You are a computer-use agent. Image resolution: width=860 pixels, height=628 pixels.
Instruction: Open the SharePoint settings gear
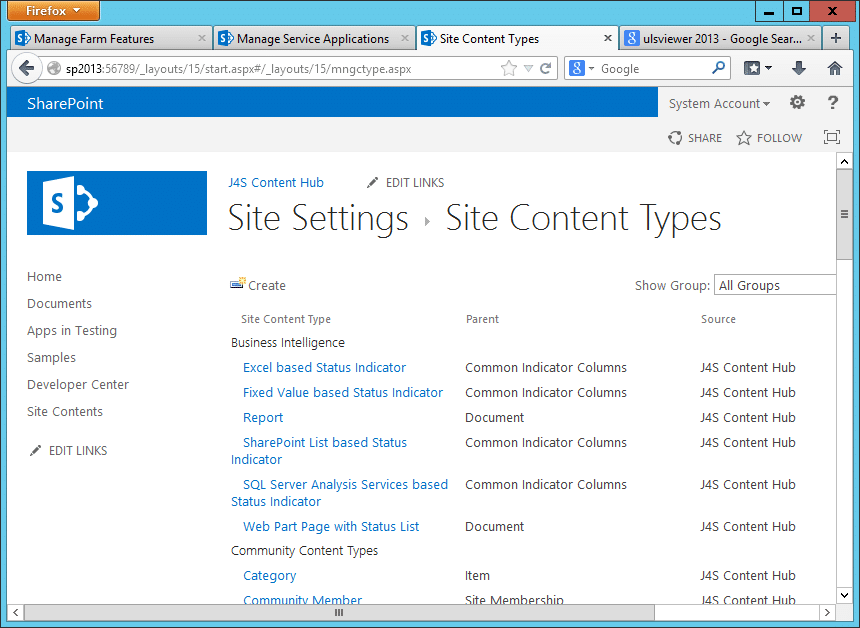click(797, 103)
